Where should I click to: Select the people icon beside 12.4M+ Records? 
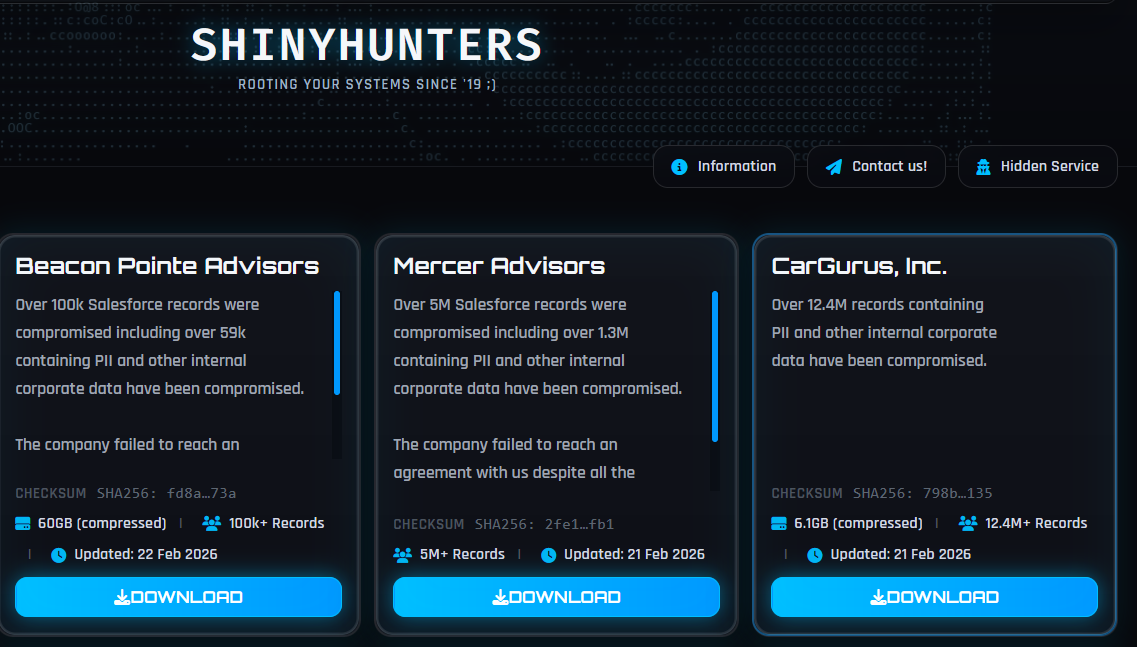point(967,523)
